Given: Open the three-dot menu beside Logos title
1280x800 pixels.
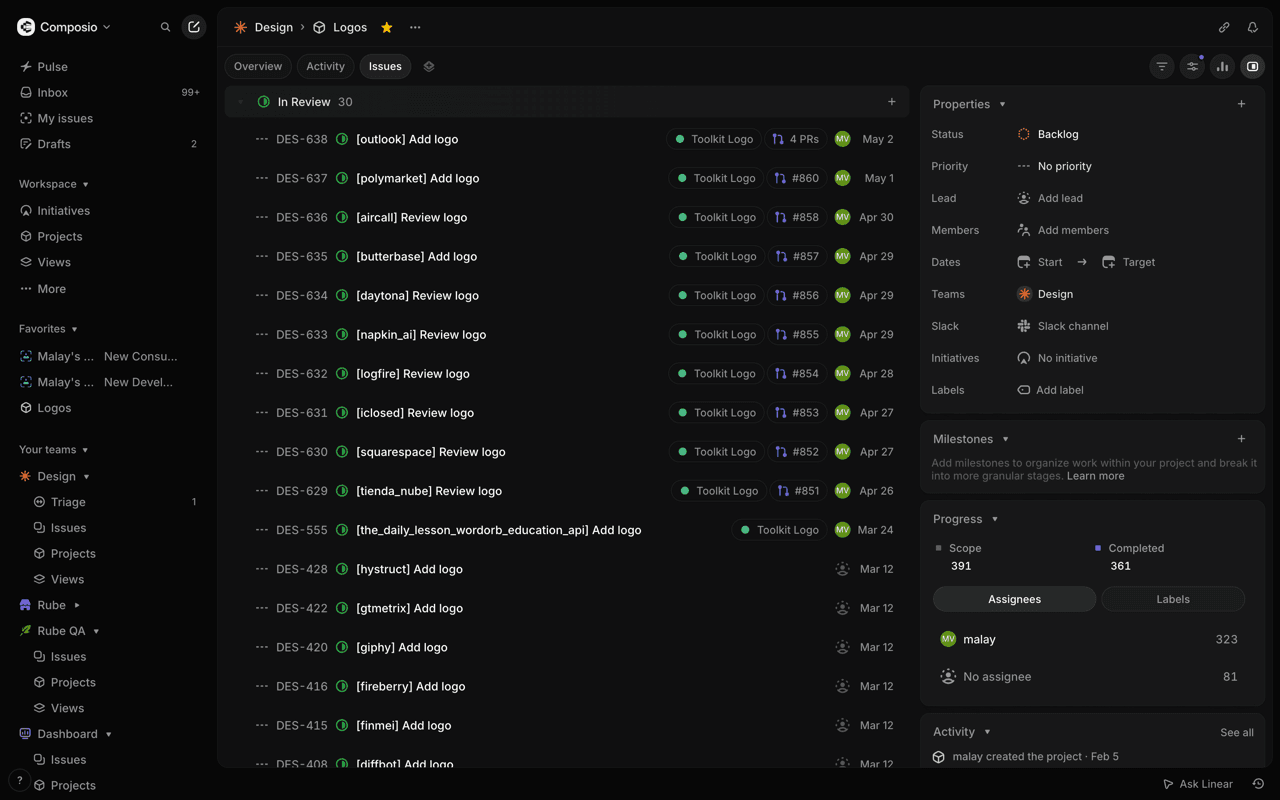Looking at the screenshot, I should [415, 27].
